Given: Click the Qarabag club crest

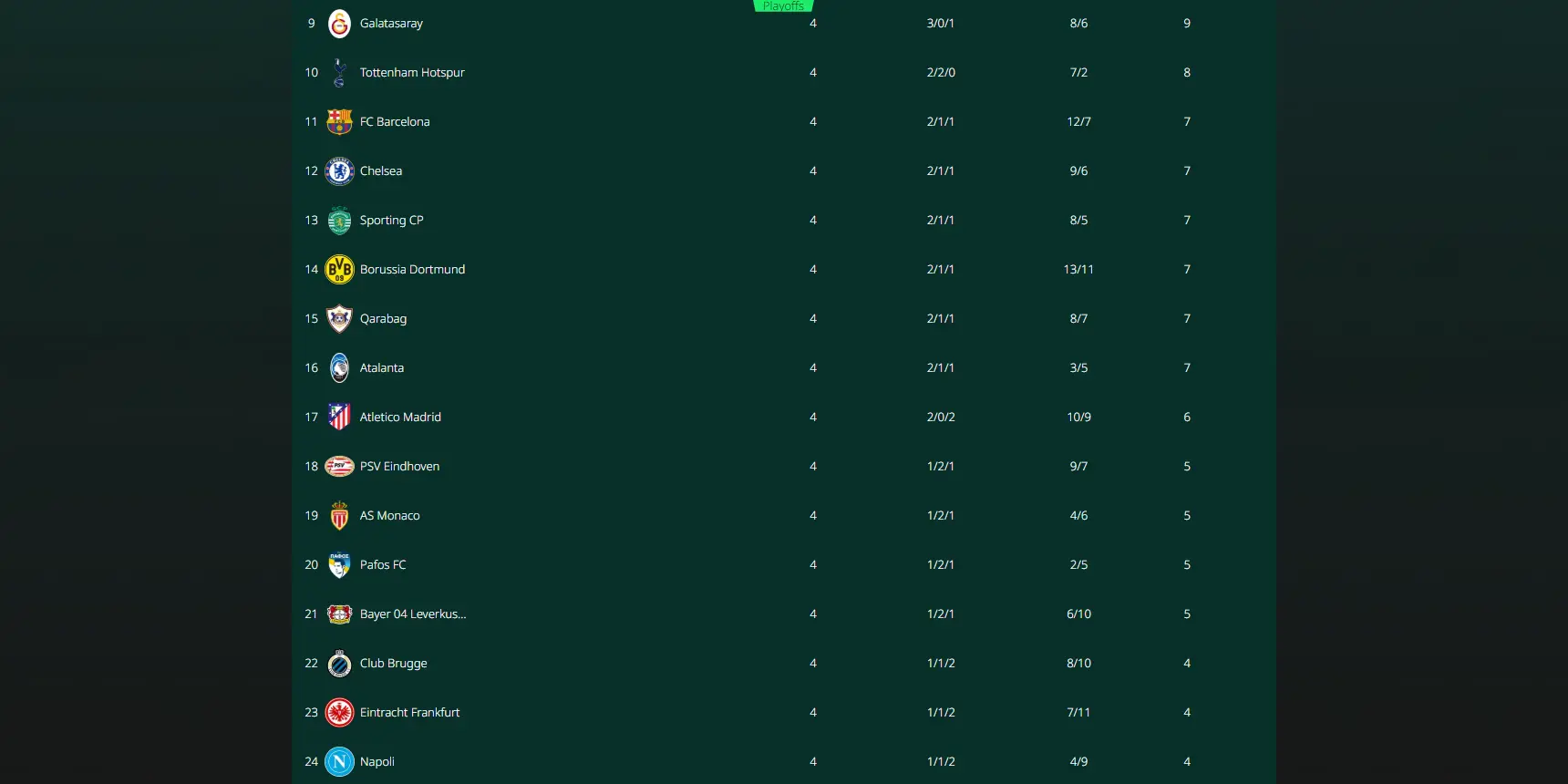Looking at the screenshot, I should point(339,319).
